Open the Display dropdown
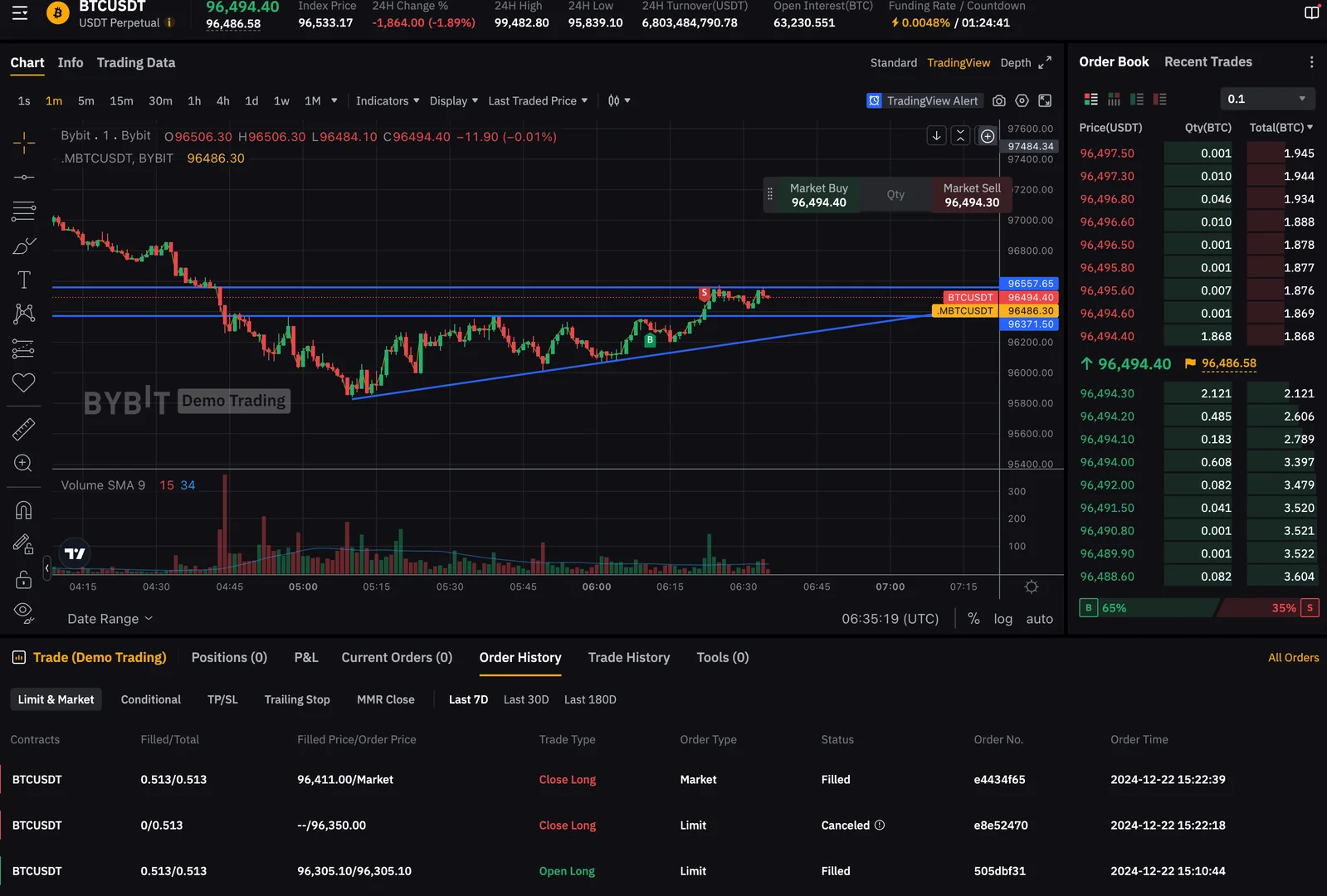 (x=454, y=100)
